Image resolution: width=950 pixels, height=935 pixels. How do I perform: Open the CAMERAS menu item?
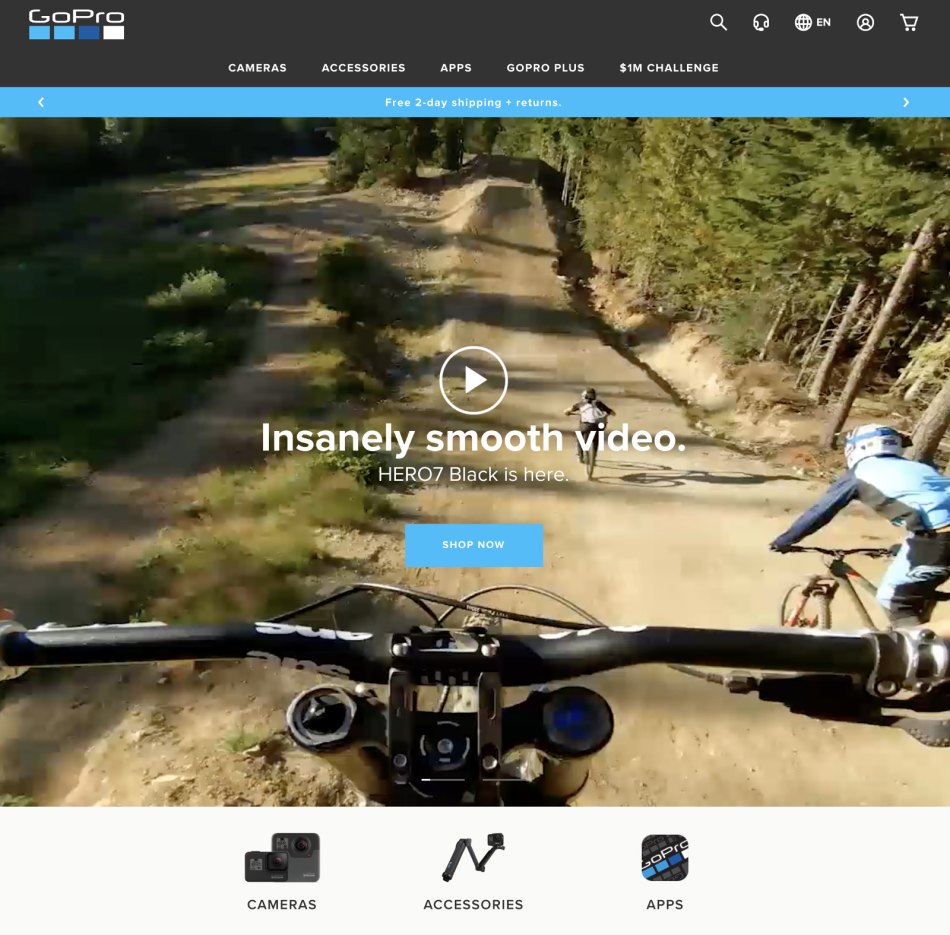coord(257,67)
